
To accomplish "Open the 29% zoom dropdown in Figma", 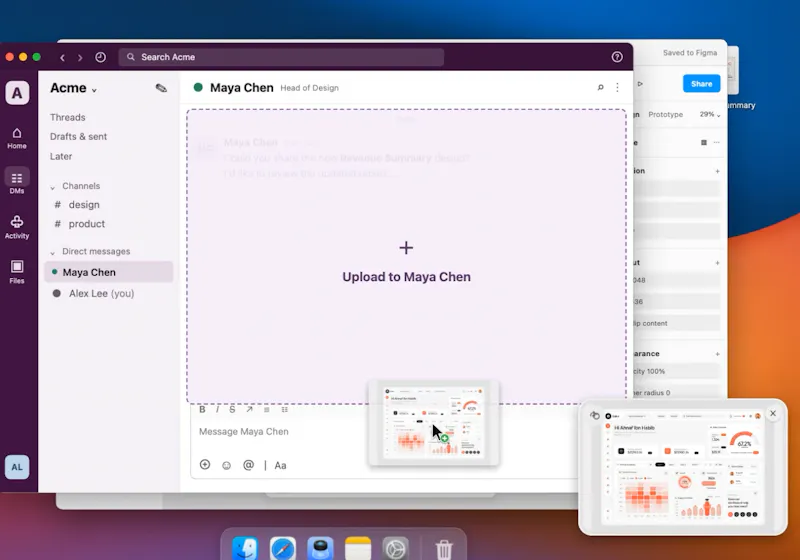I will point(710,114).
